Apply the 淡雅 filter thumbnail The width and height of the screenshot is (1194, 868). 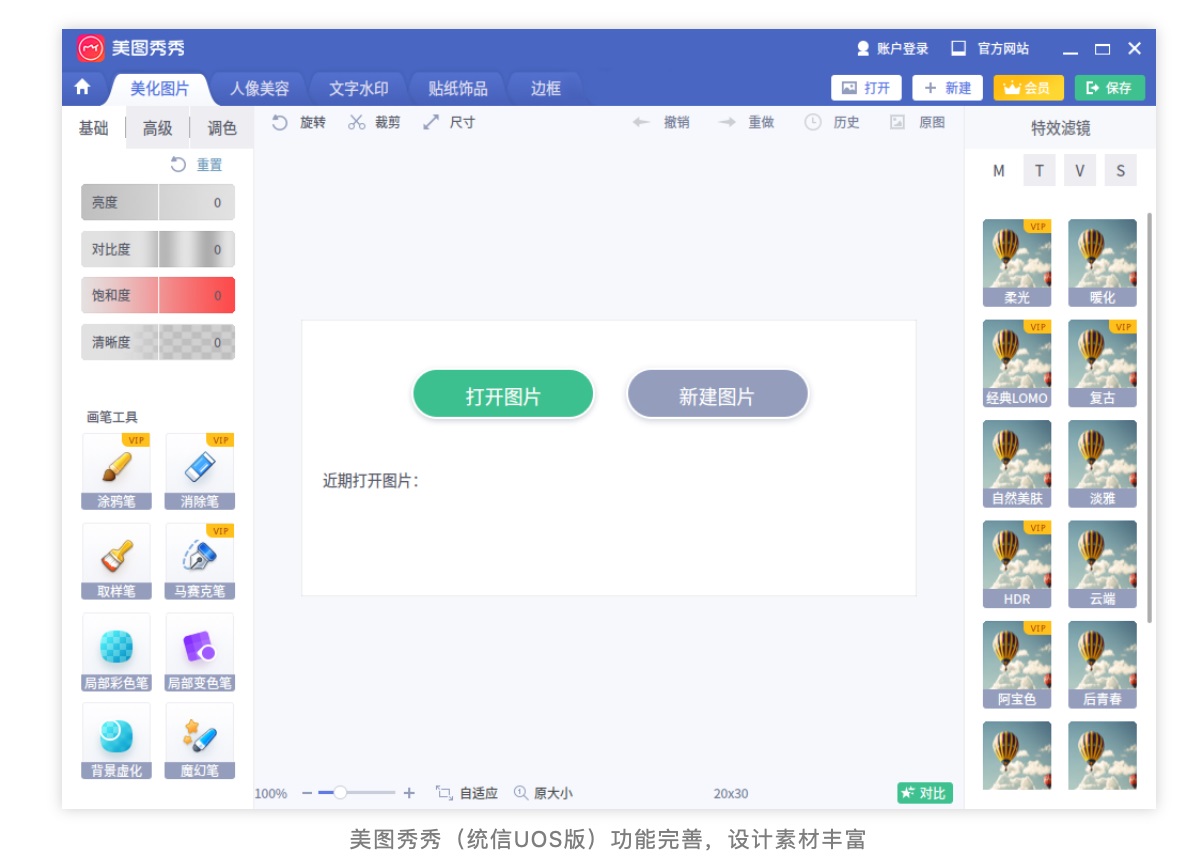1102,464
